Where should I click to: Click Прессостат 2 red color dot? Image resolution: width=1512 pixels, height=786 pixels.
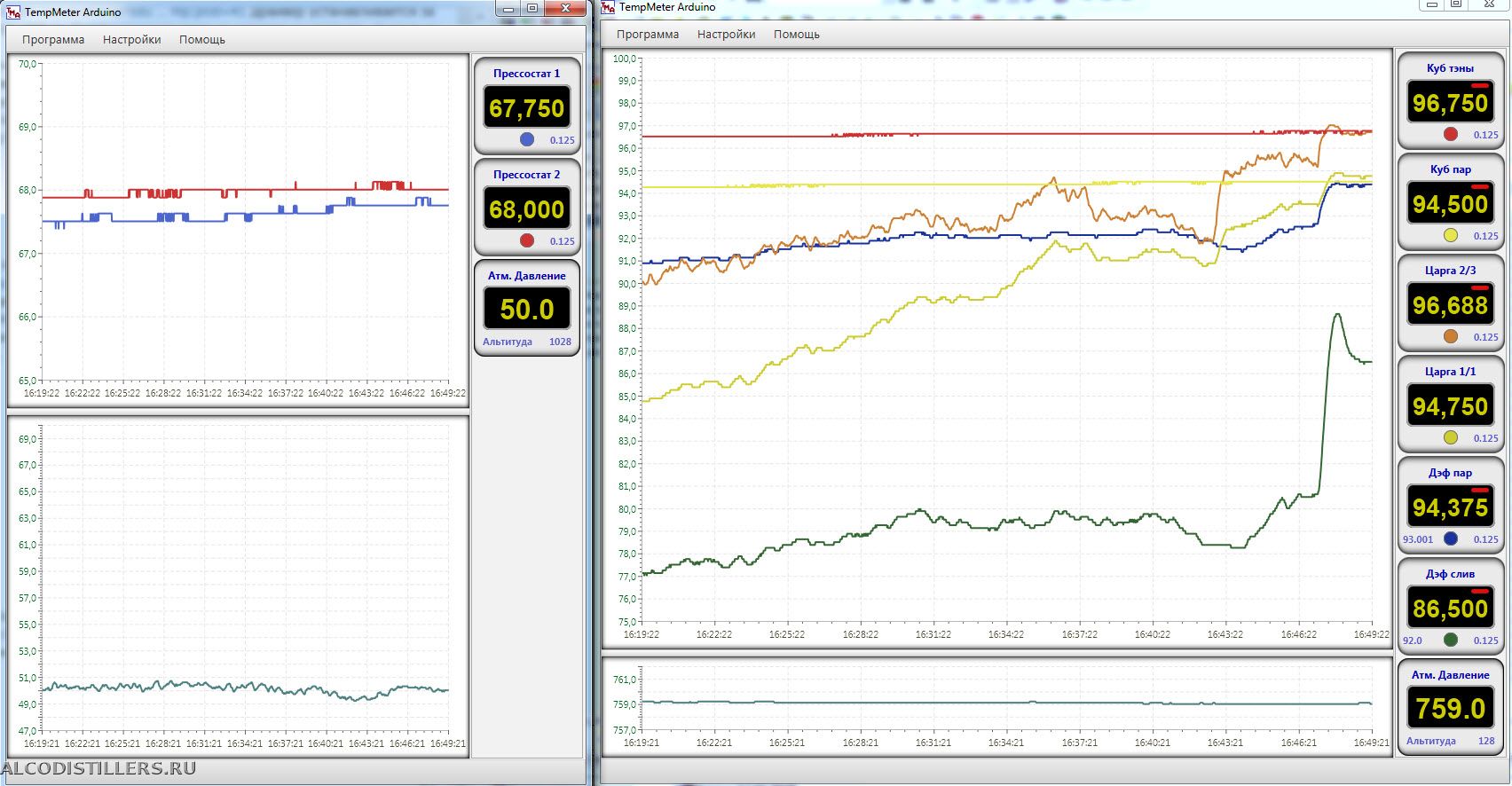[x=527, y=240]
